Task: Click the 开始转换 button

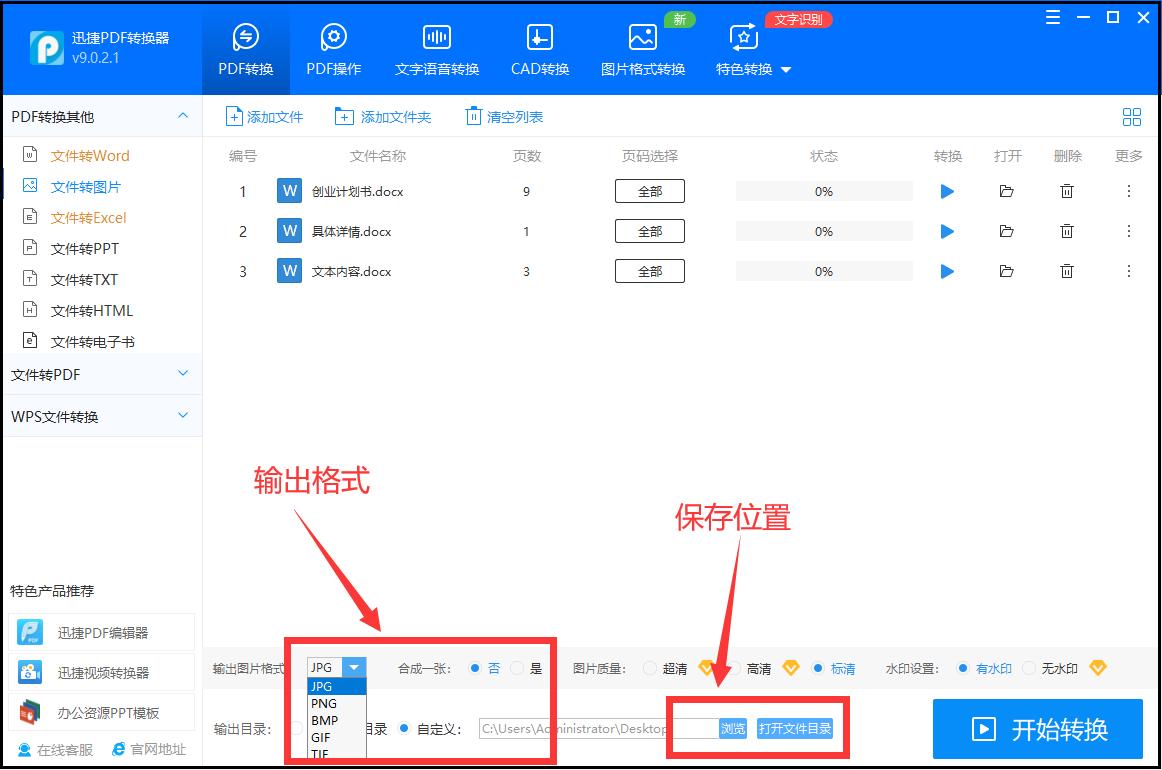Action: (x=1038, y=729)
